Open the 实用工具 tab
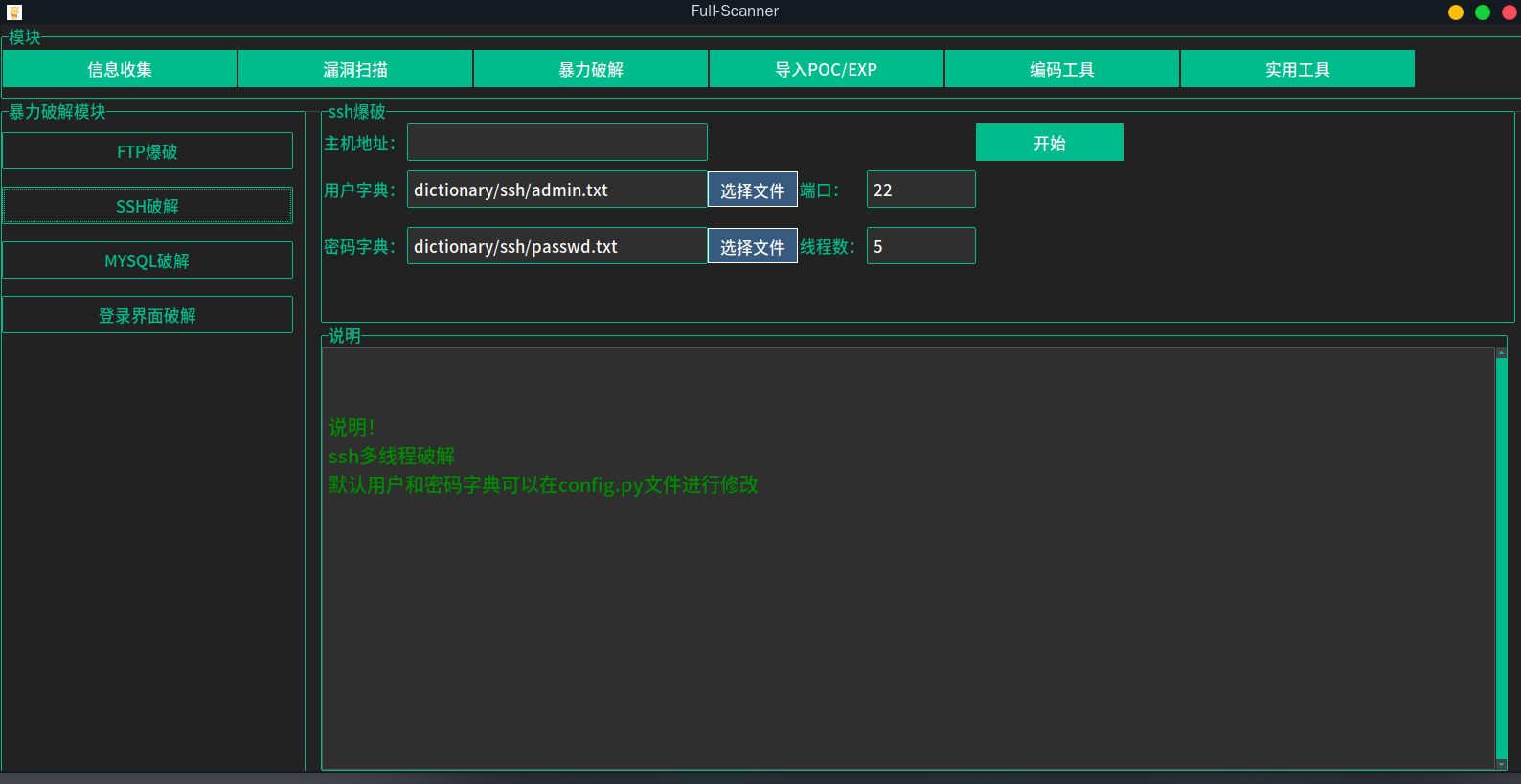The image size is (1521, 784). click(x=1297, y=69)
